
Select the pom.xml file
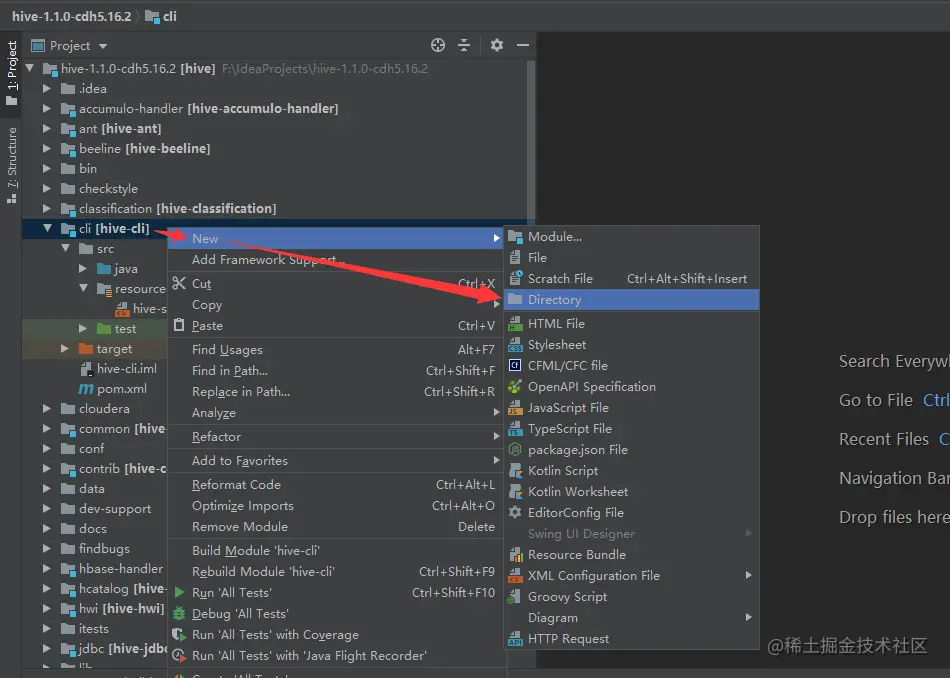pos(113,388)
